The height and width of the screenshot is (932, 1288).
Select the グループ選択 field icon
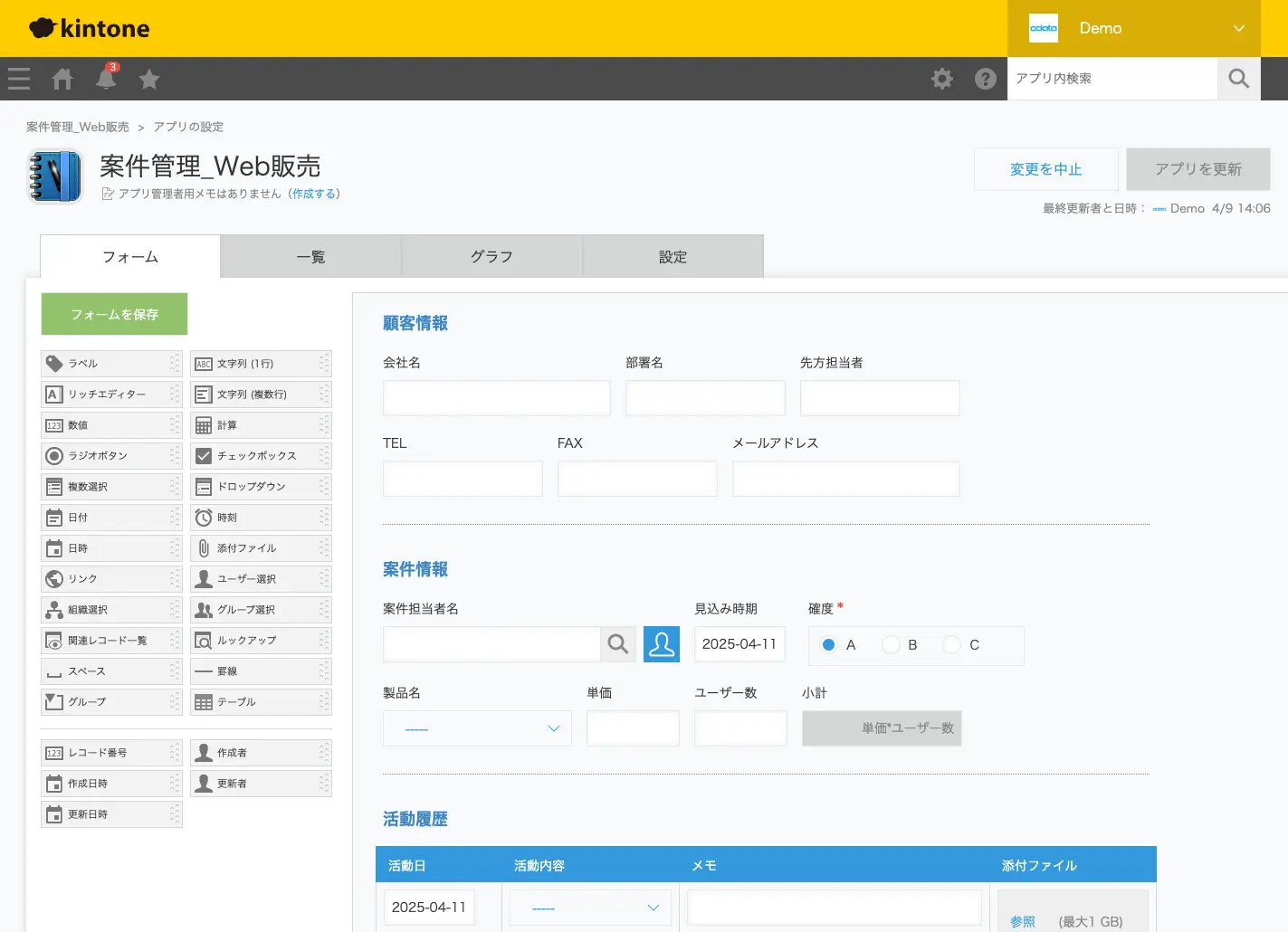coord(204,610)
